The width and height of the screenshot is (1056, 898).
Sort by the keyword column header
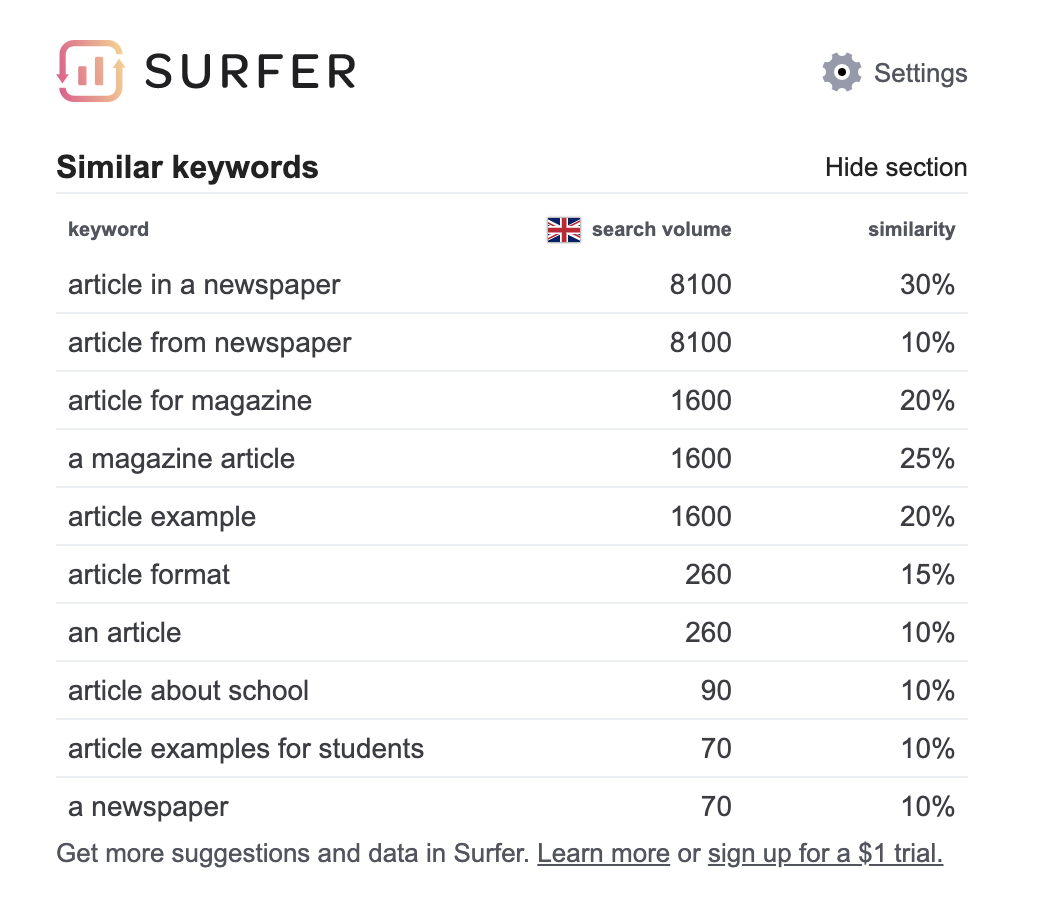click(108, 229)
